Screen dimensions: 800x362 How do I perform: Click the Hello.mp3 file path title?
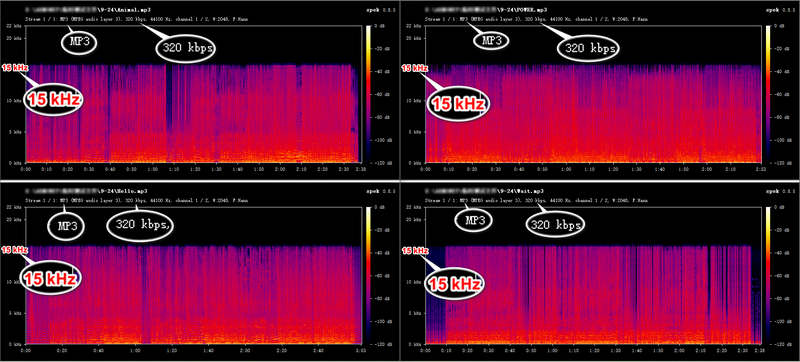[86, 191]
